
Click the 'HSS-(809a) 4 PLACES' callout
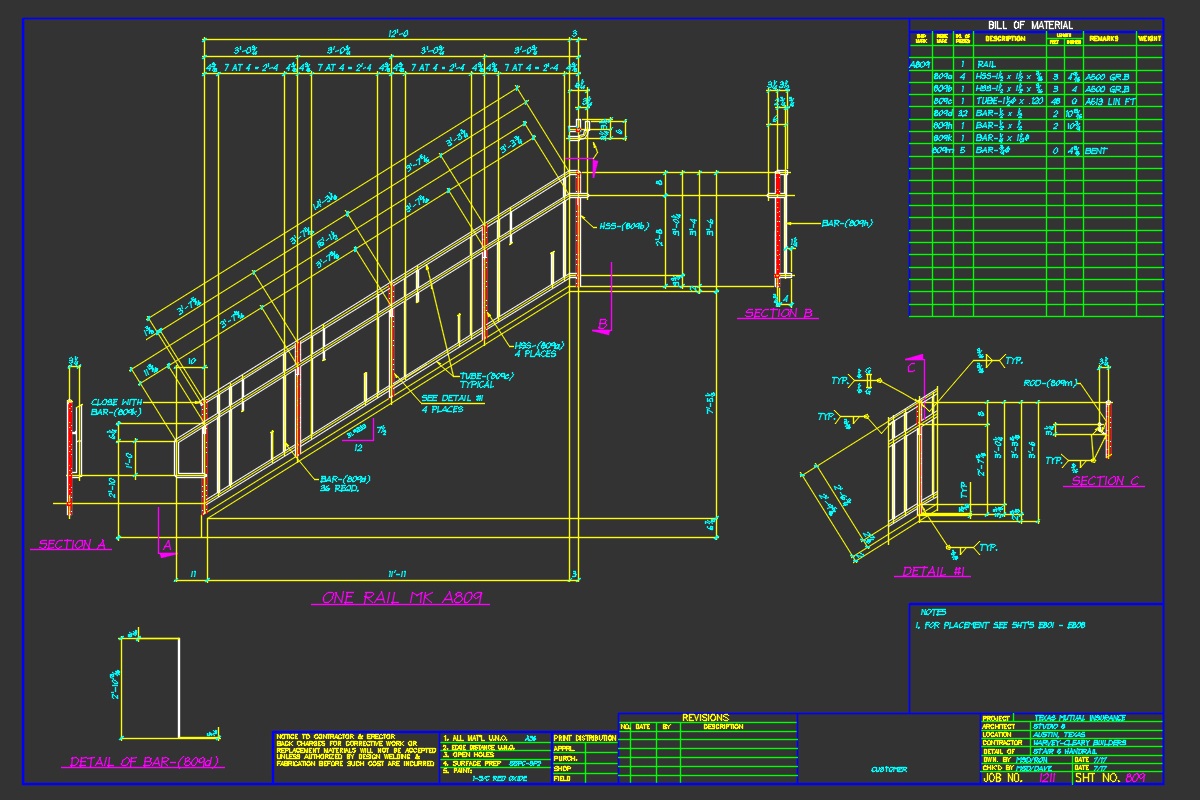540,348
